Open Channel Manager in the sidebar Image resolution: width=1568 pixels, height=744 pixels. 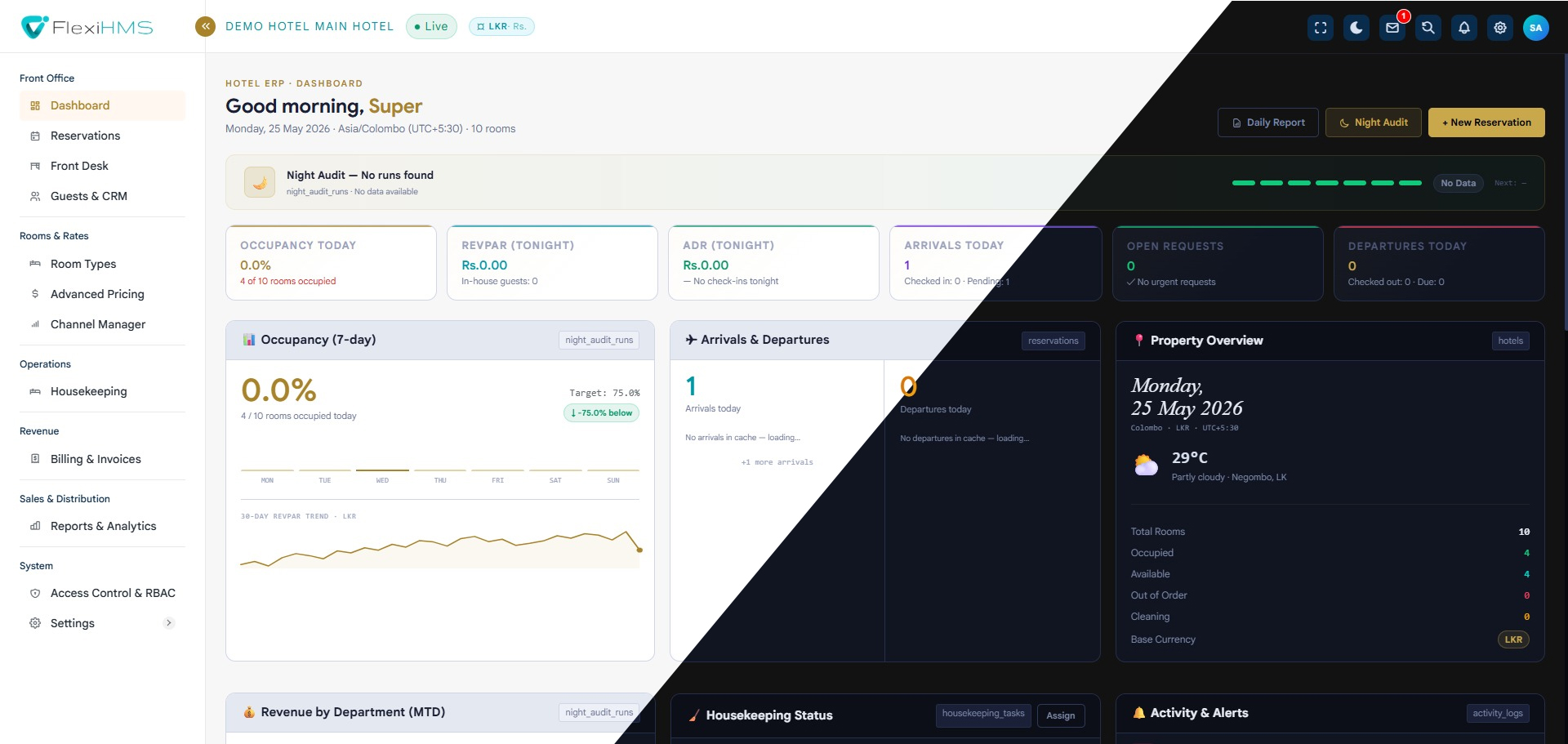[x=102, y=324]
